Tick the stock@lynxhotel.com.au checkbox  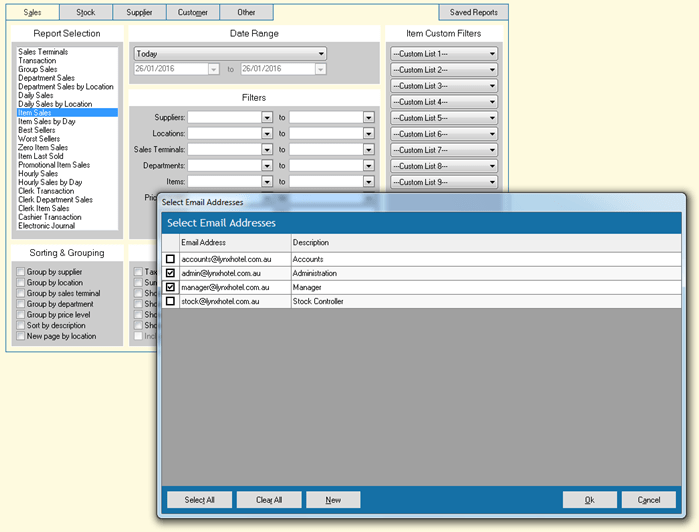170,301
